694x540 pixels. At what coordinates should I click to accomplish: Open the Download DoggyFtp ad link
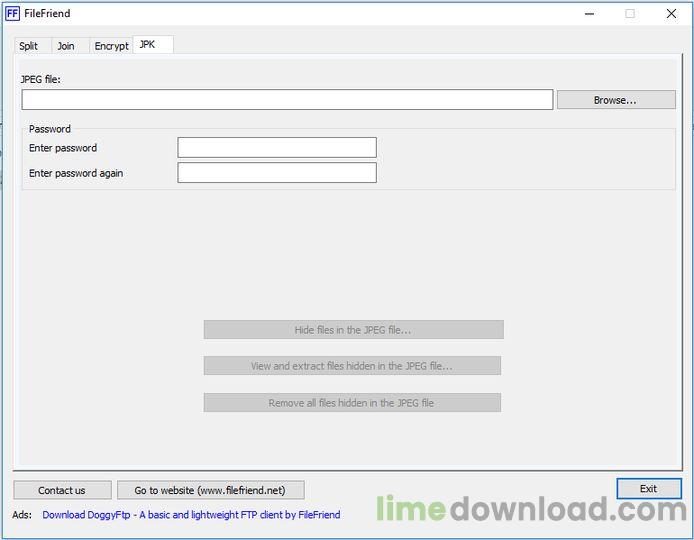click(x=191, y=515)
